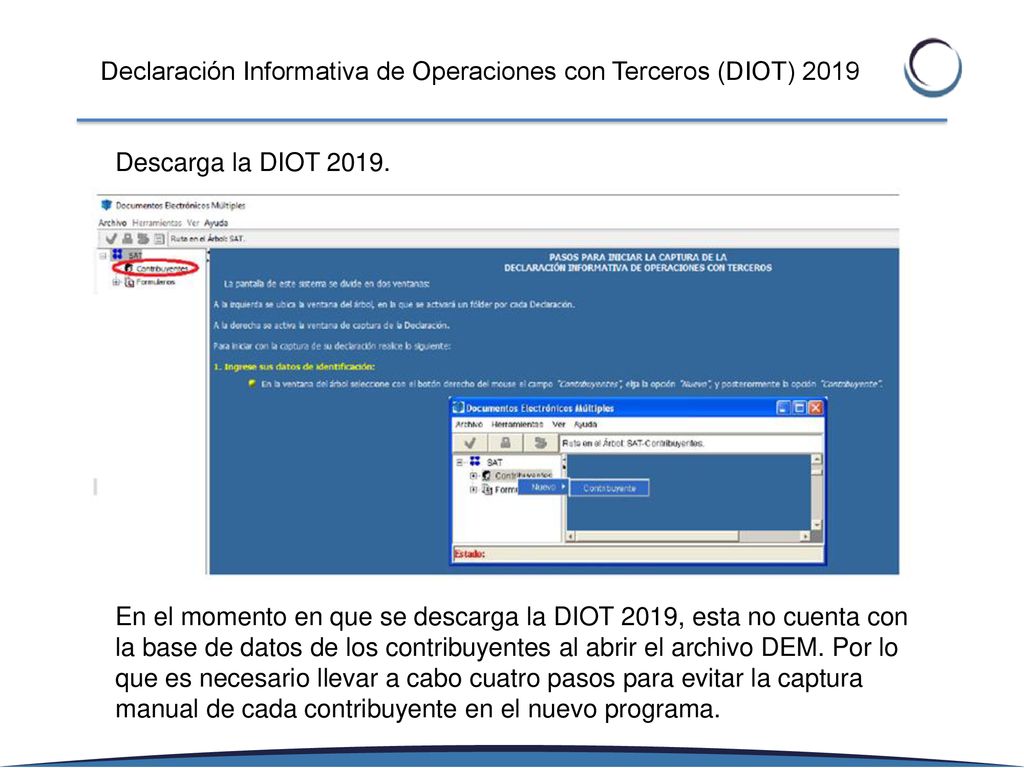Click the 'PASOS PARA INICIAR LA CAPTURA DE LA' heading
The height and width of the screenshot is (768, 1024).
(x=637, y=257)
